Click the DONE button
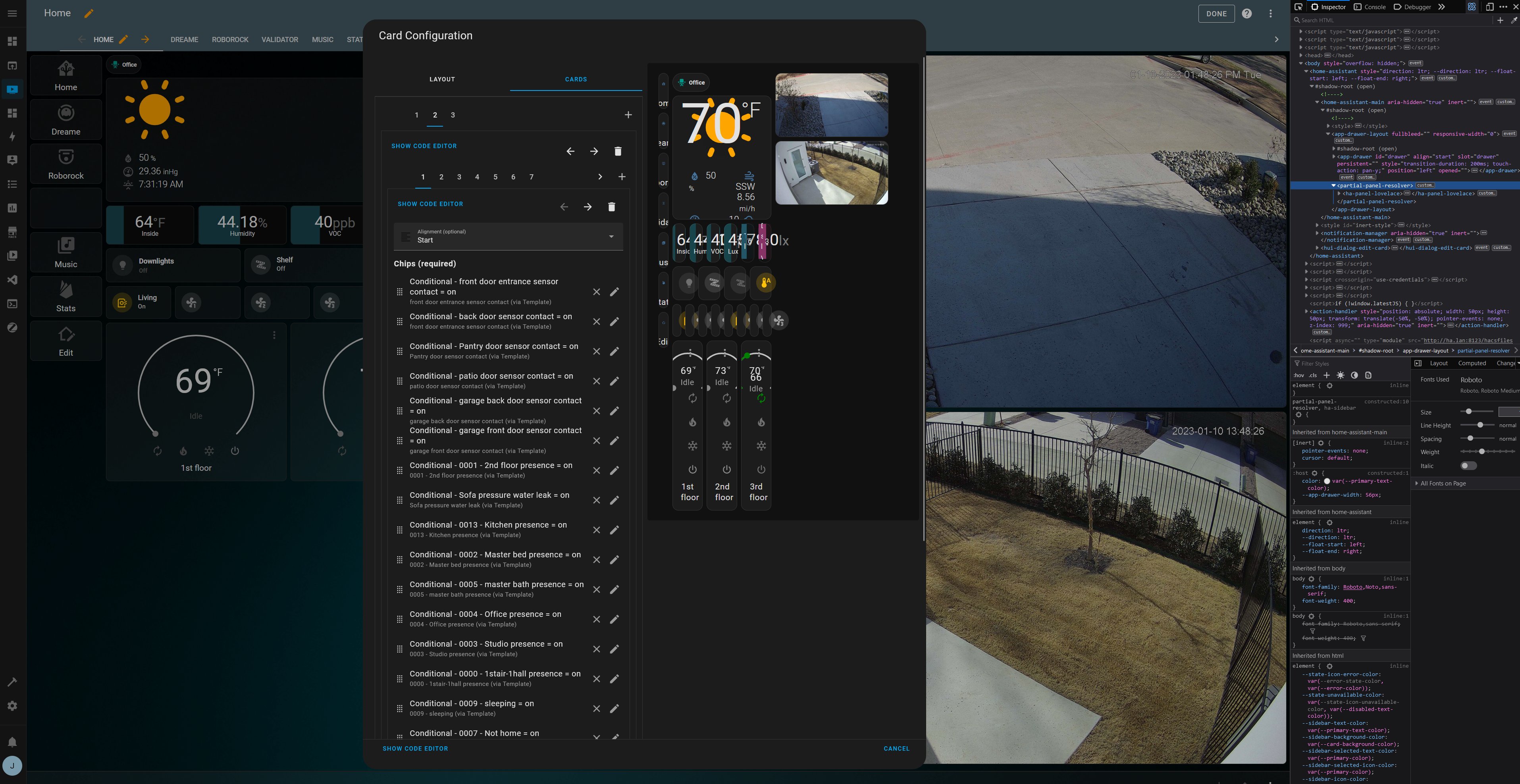1520x784 pixels. 1216,13
